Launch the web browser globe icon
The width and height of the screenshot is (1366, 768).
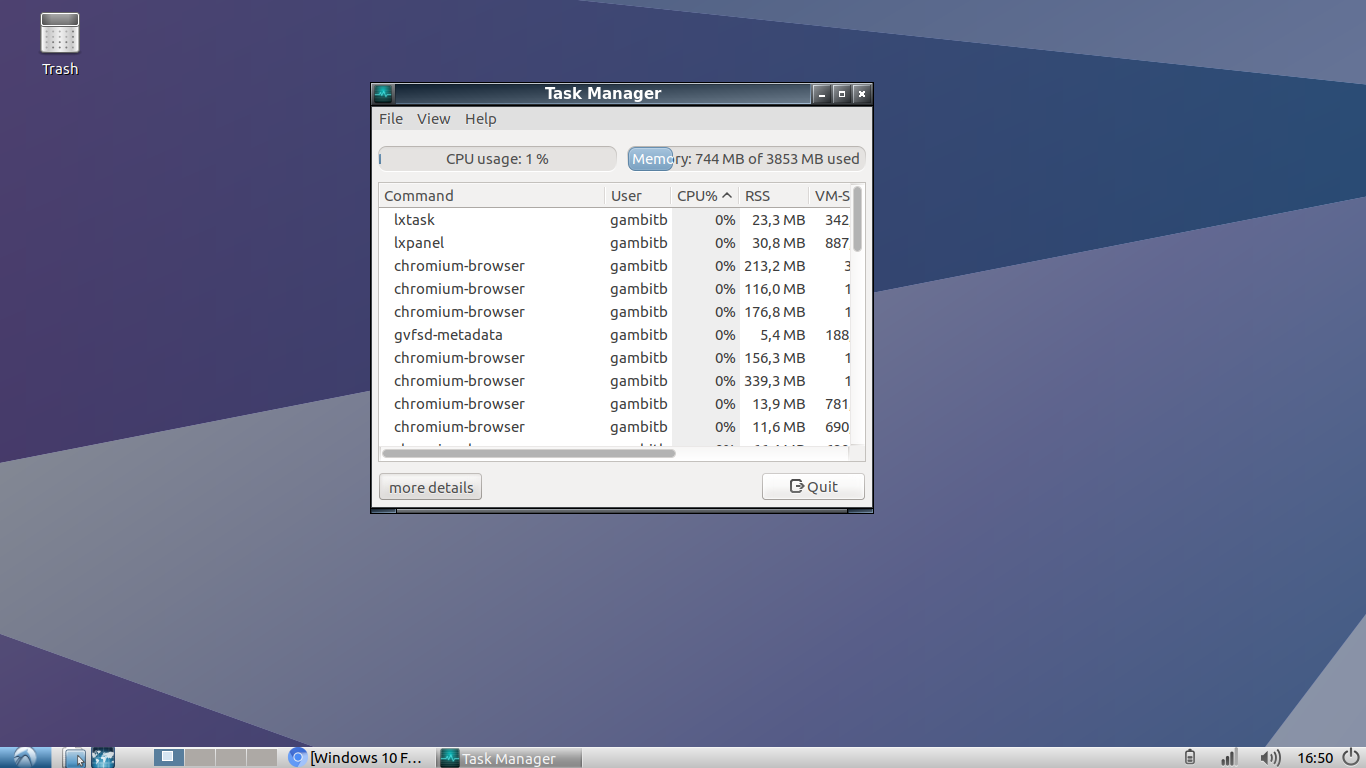(x=103, y=757)
